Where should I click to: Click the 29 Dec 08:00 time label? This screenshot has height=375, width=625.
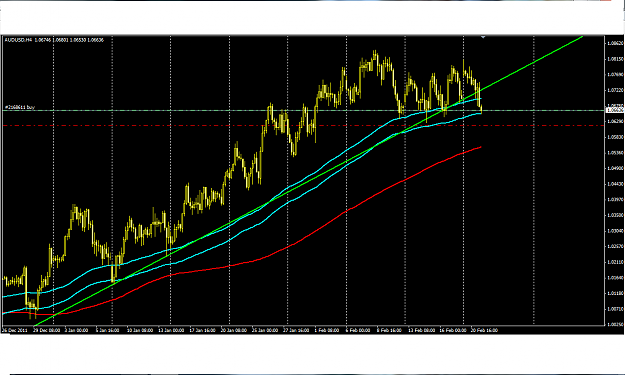pyautogui.click(x=47, y=330)
